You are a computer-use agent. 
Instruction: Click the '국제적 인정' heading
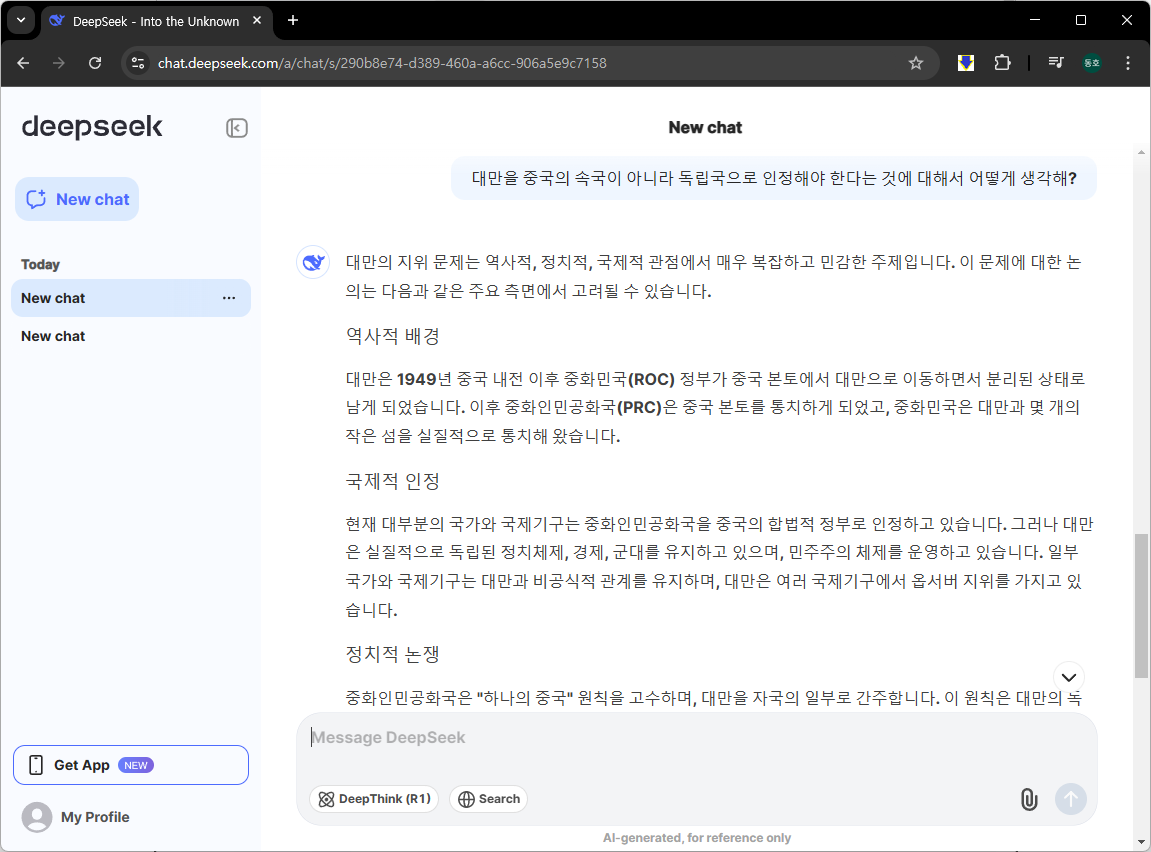[393, 481]
